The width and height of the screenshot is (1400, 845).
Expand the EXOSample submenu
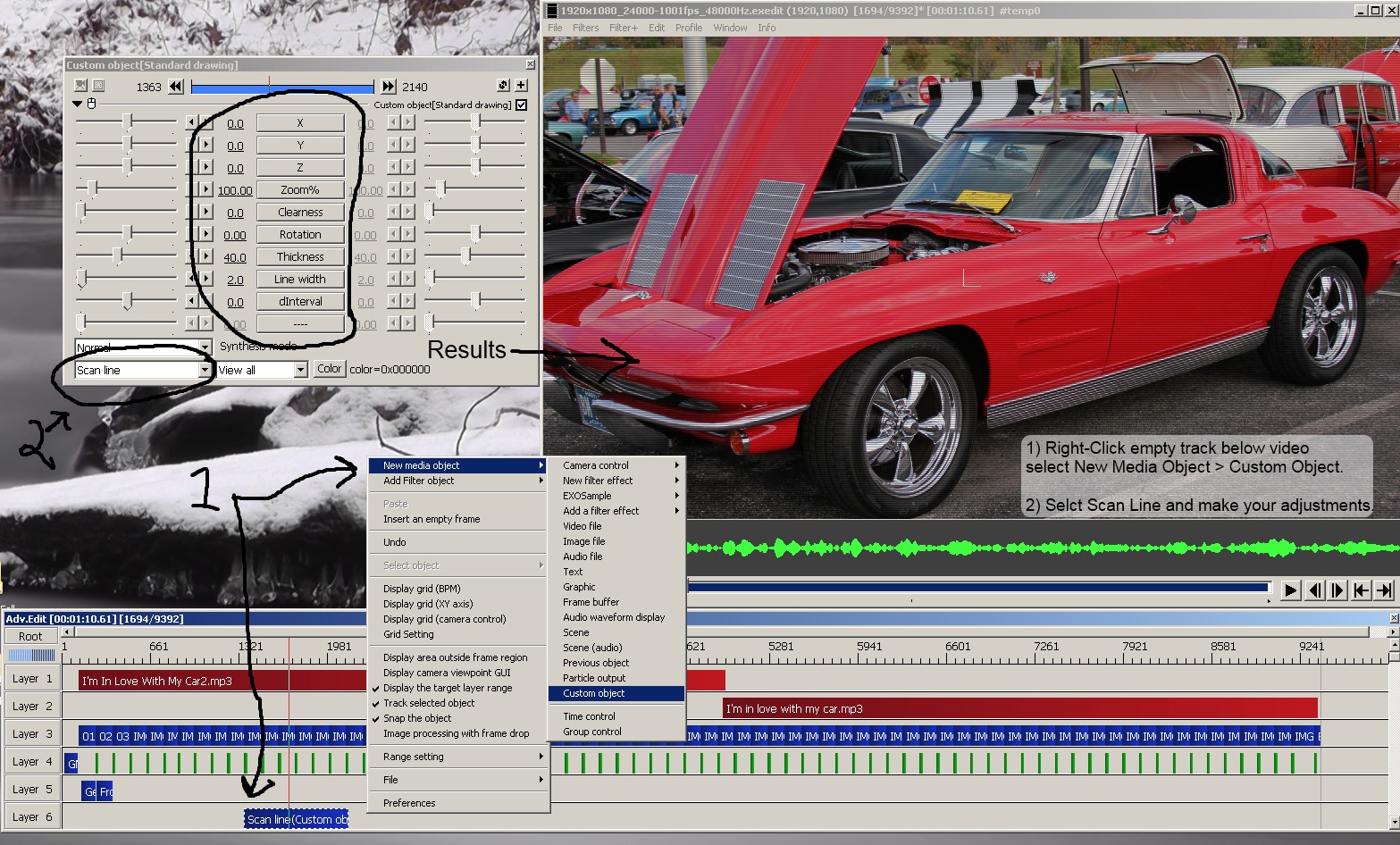click(616, 496)
